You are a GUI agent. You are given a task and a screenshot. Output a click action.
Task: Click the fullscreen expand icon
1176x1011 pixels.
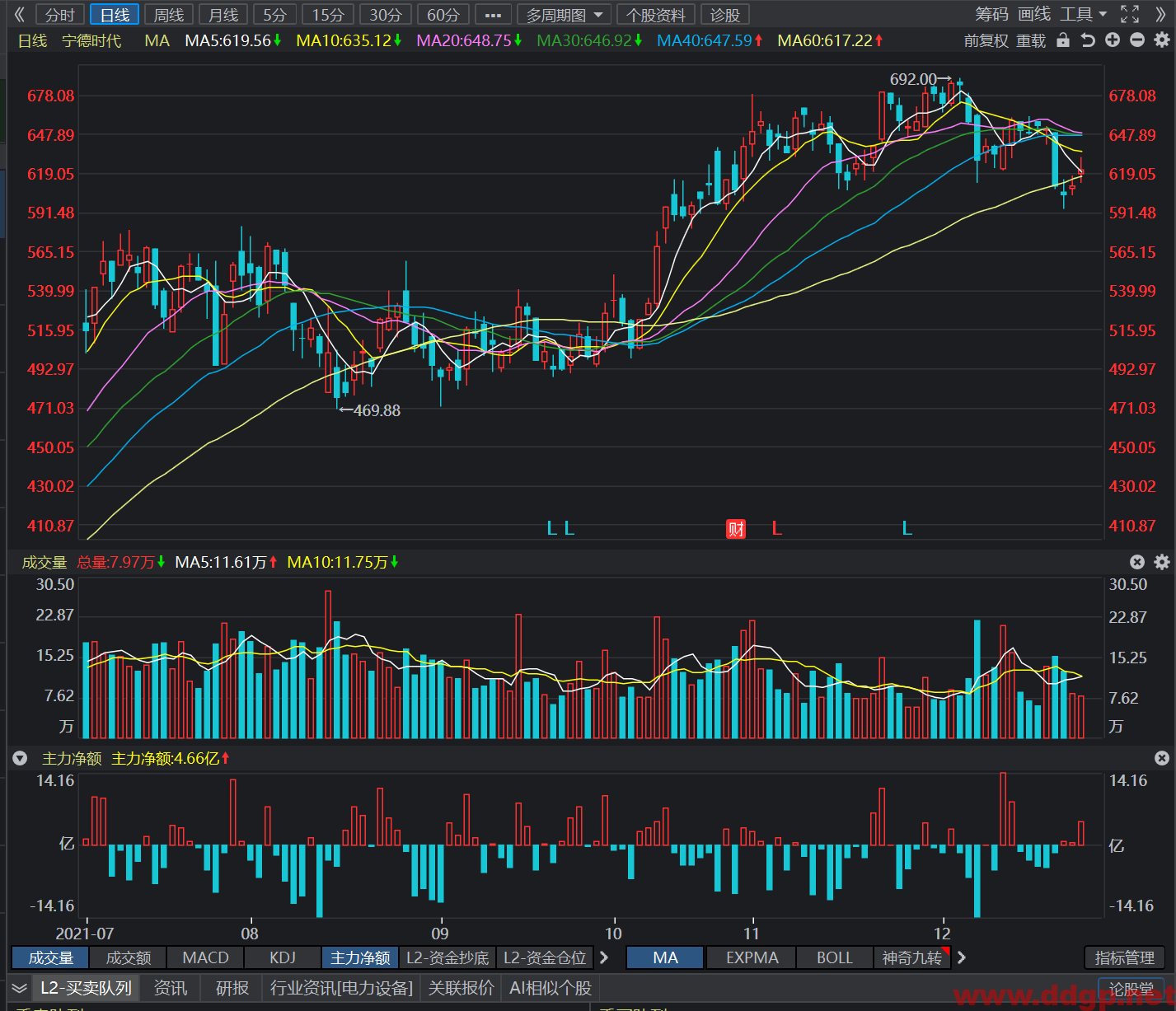tap(1130, 14)
